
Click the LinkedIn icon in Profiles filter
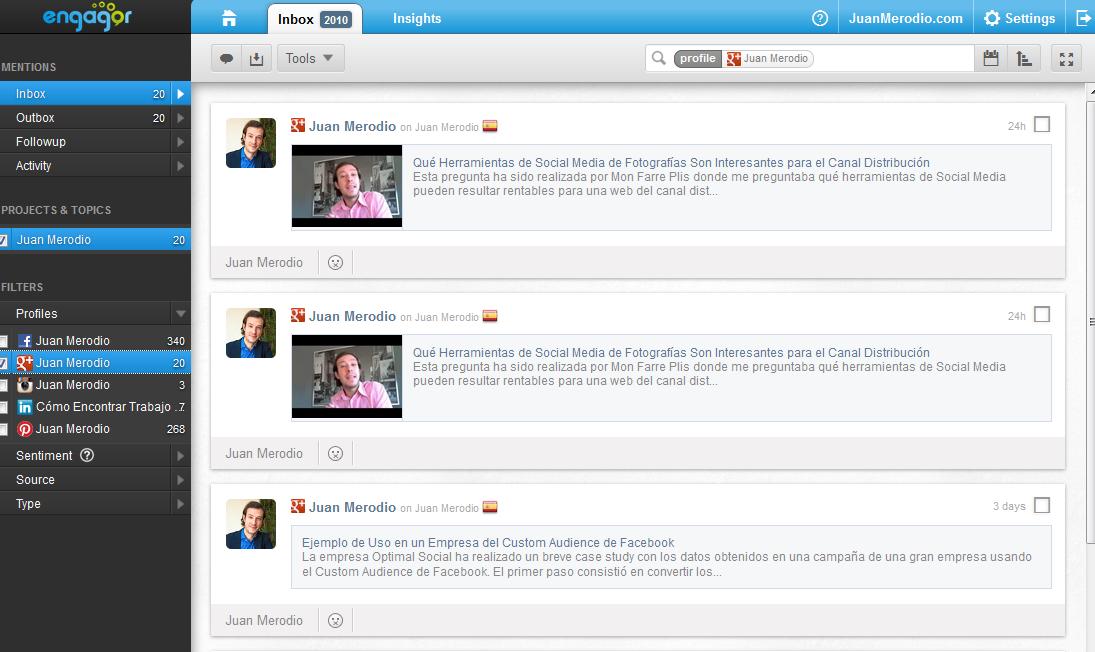[x=24, y=407]
